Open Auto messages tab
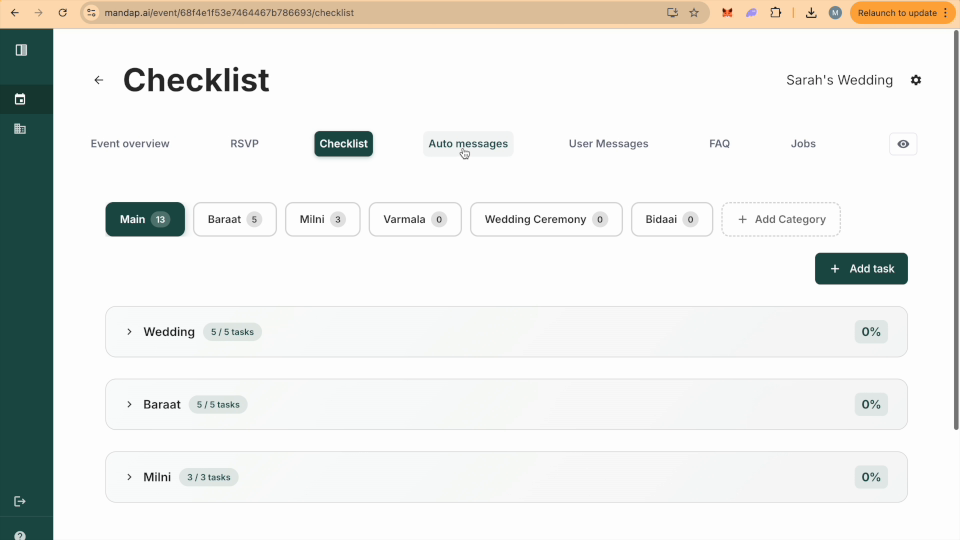This screenshot has width=960, height=540. click(468, 144)
